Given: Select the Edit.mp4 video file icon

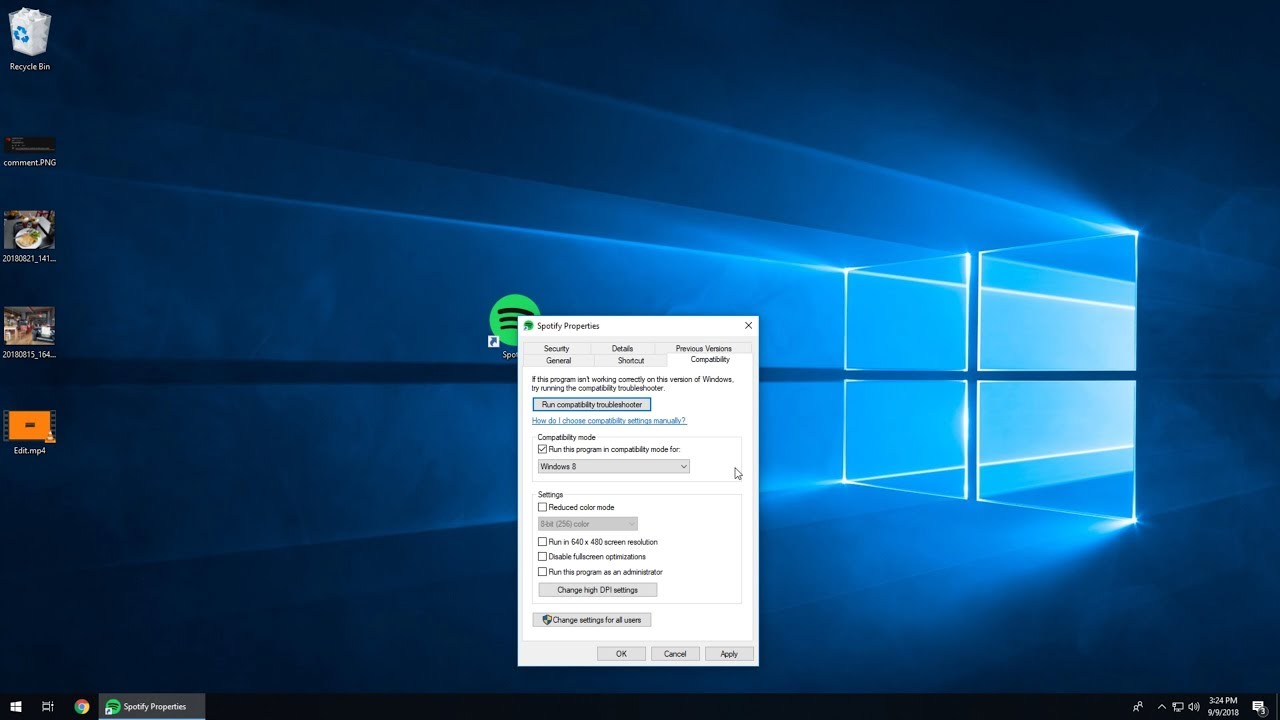Looking at the screenshot, I should click(x=29, y=432).
